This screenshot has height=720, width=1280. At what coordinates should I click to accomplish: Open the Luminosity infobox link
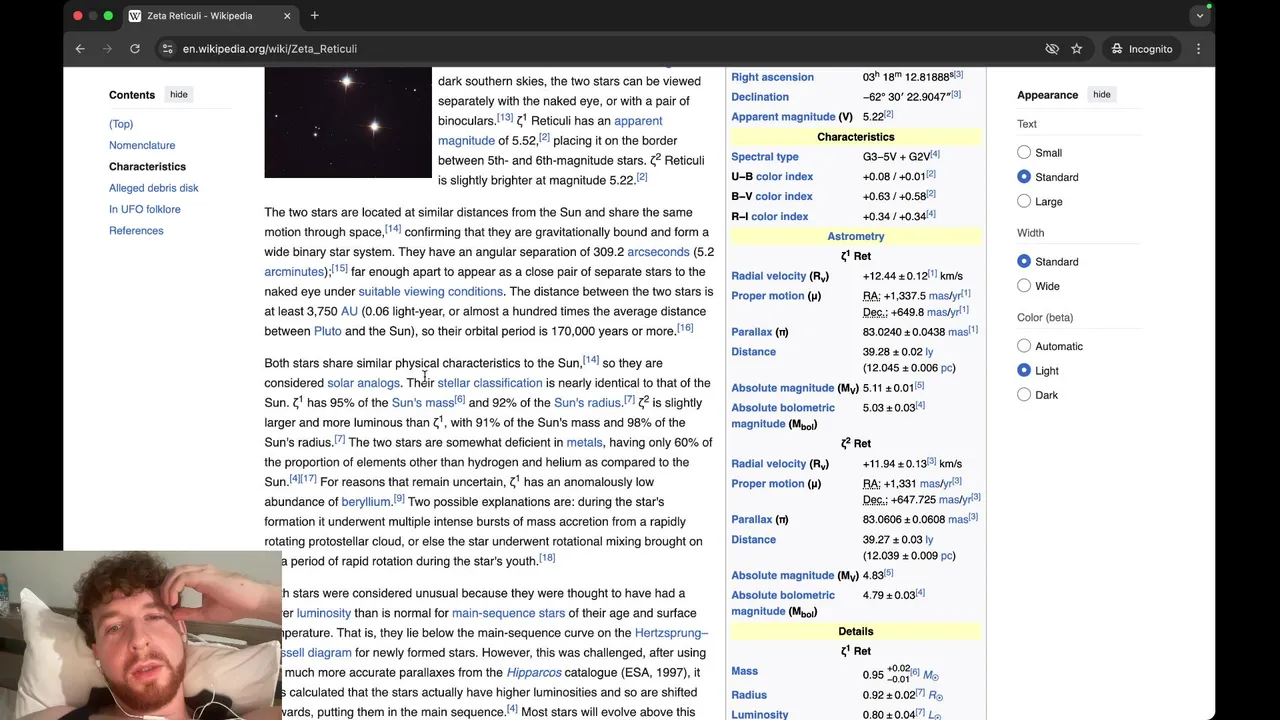point(760,714)
